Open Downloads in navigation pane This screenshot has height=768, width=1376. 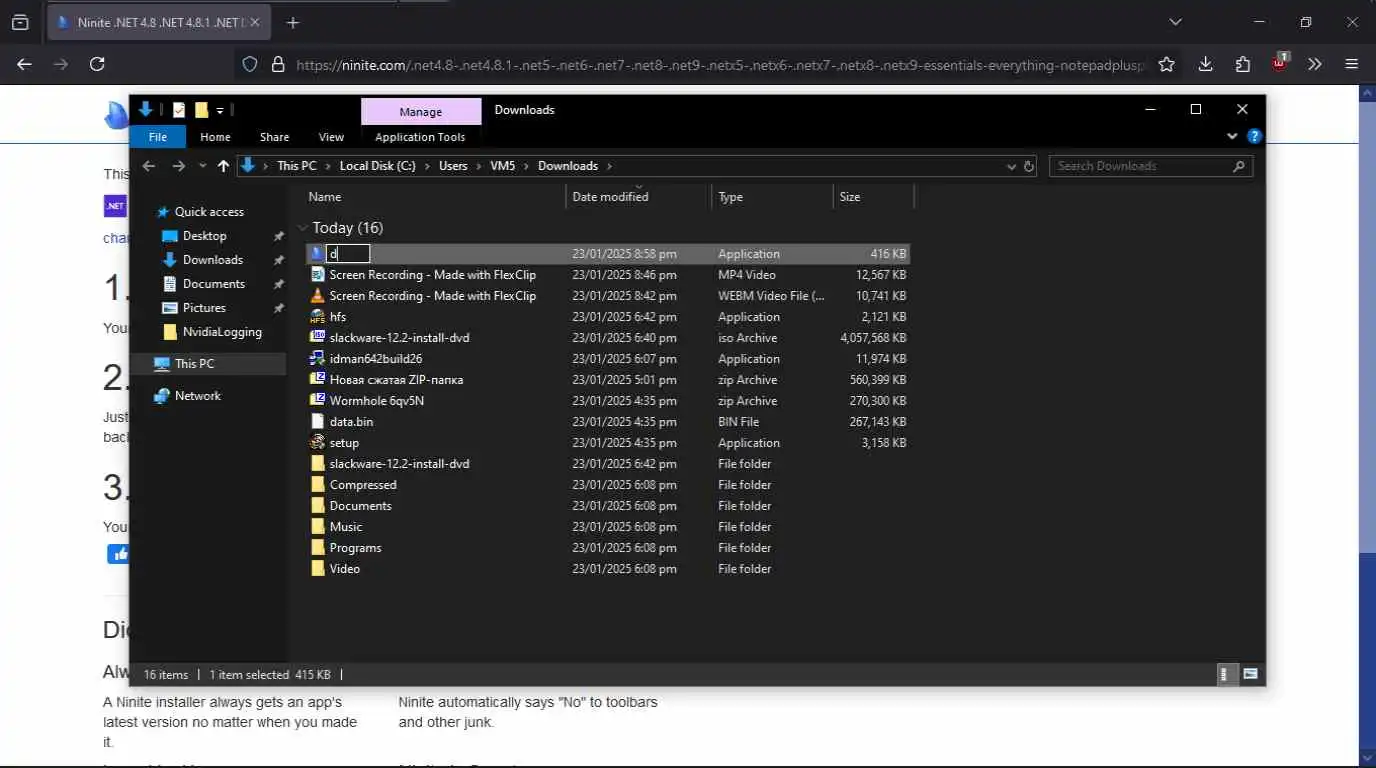click(212, 260)
